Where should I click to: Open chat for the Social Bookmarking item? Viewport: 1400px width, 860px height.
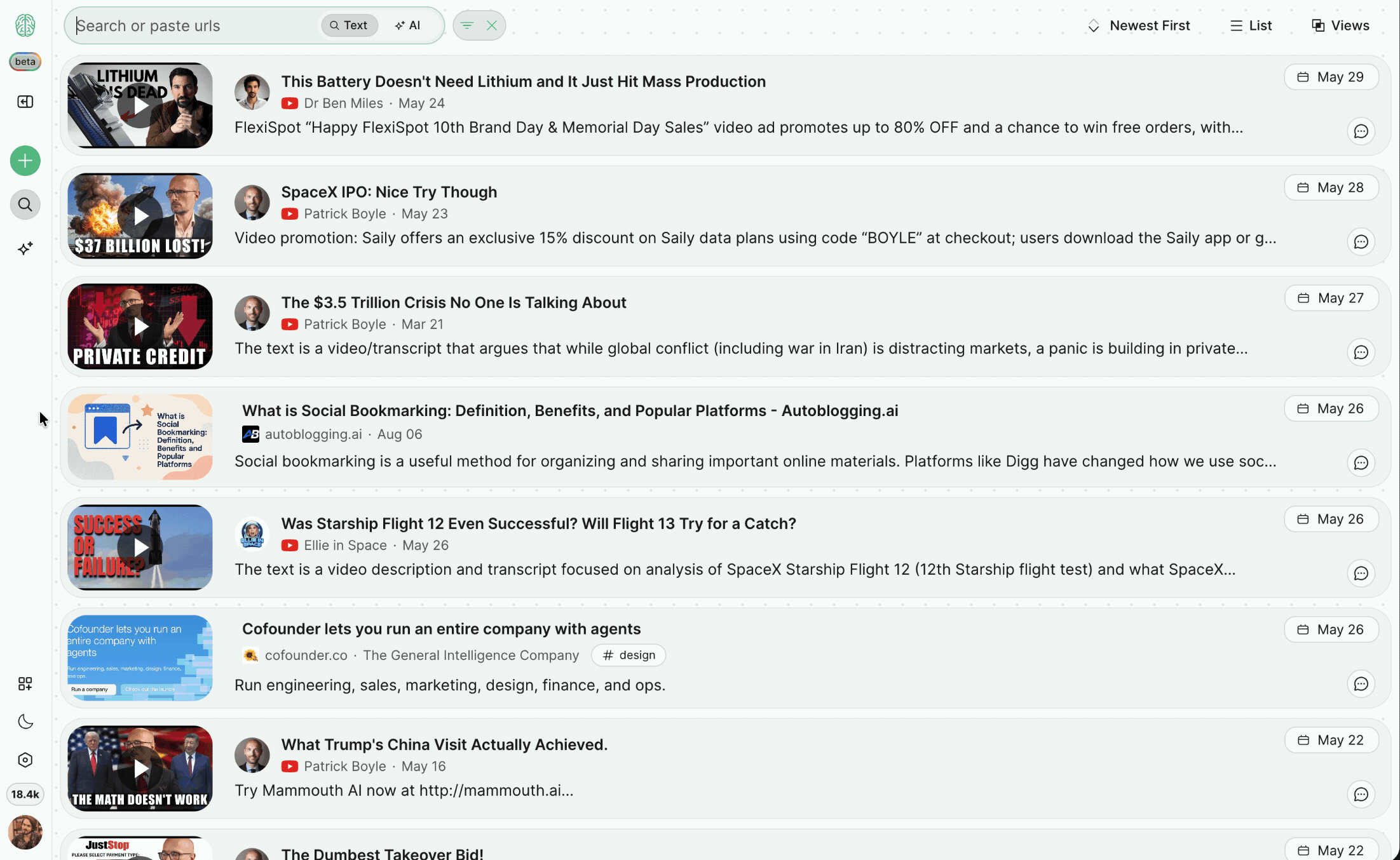click(x=1361, y=463)
